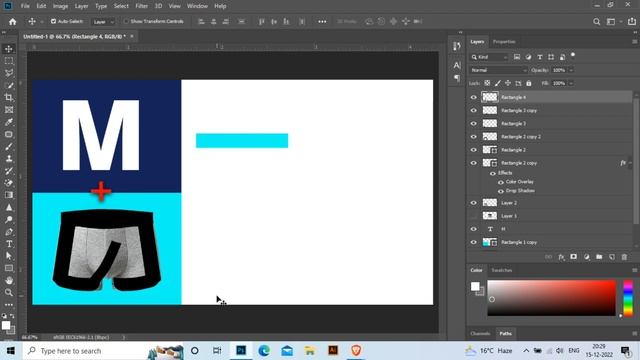The height and width of the screenshot is (360, 640).
Task: Select the Path Selection tool
Action: tap(9, 256)
